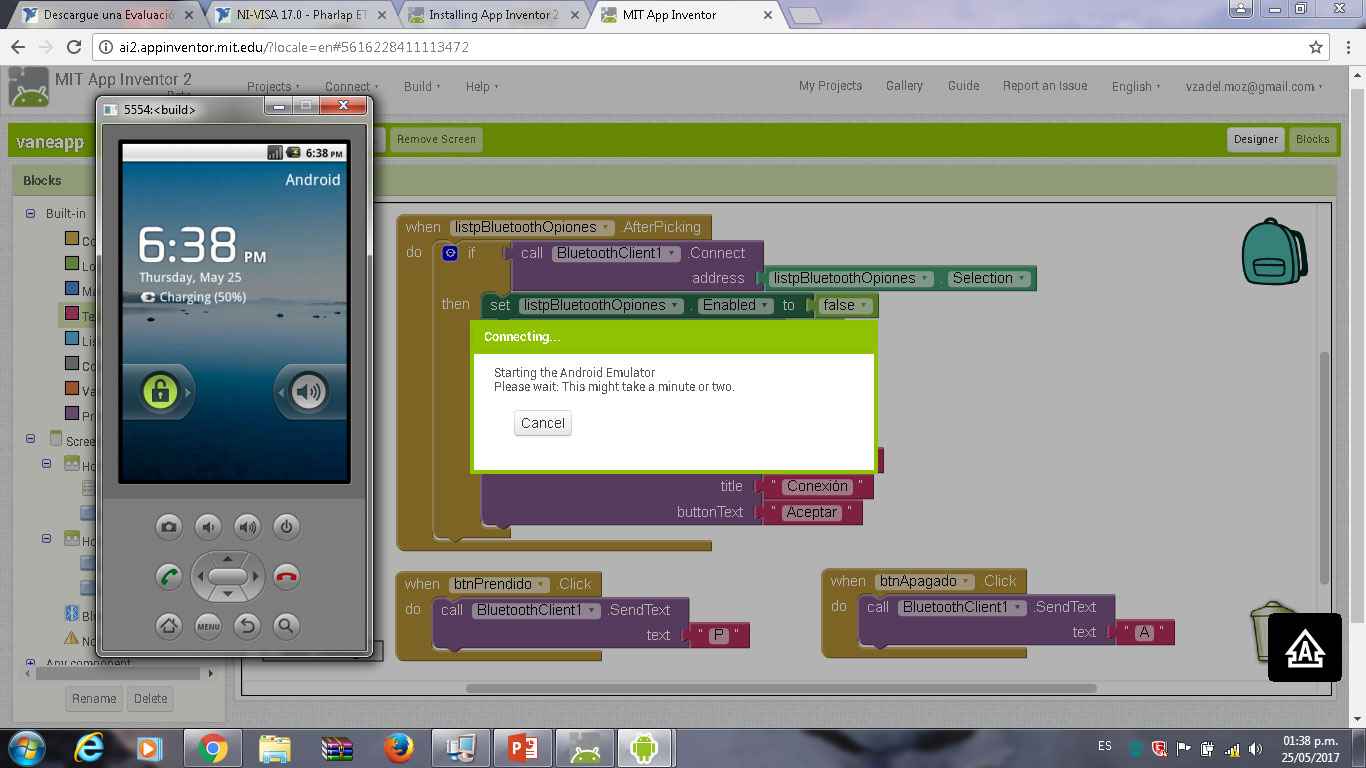Click the Rename button
The image size is (1366, 768).
point(94,698)
